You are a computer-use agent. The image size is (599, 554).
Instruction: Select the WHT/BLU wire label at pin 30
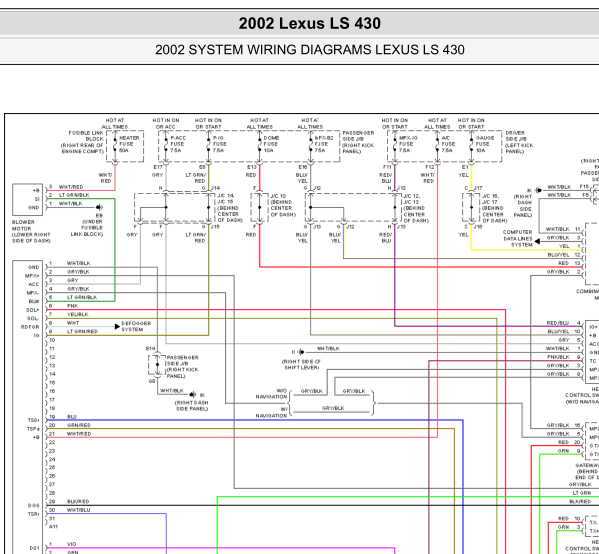79,510
